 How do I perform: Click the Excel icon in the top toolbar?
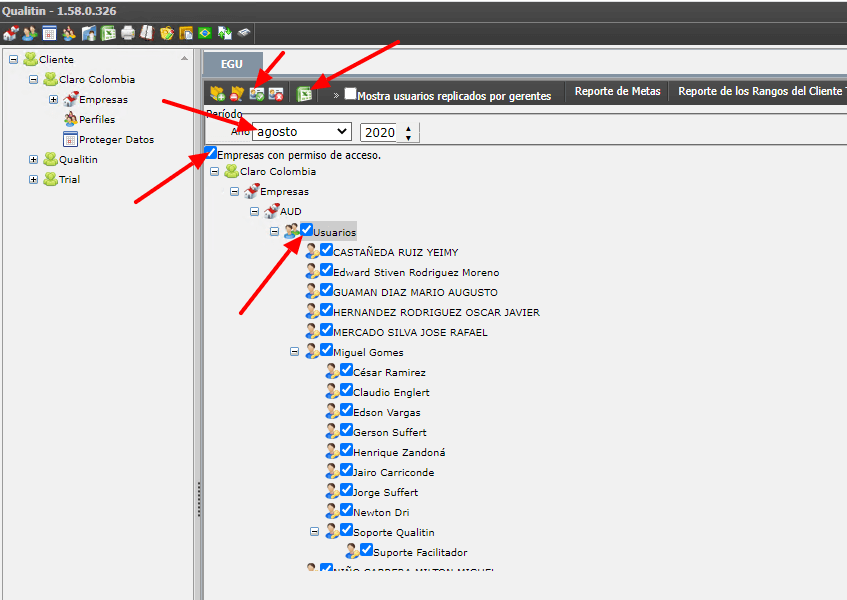coord(109,33)
